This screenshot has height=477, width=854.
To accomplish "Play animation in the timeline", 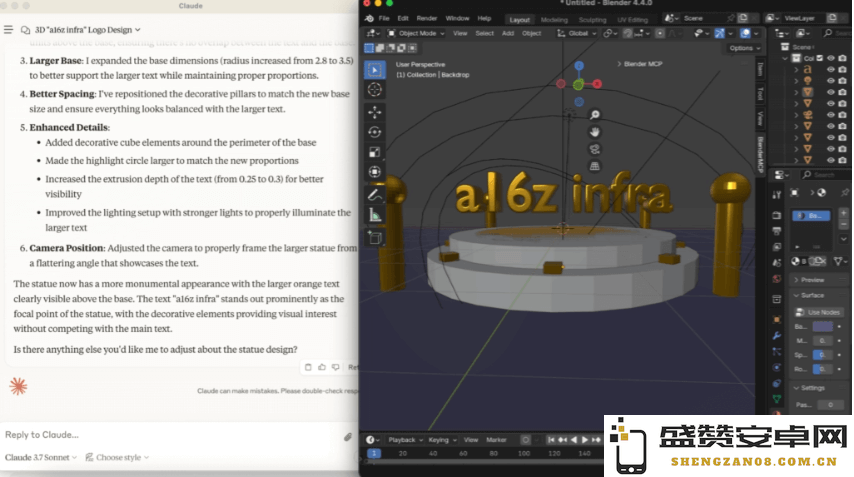I will [584, 439].
